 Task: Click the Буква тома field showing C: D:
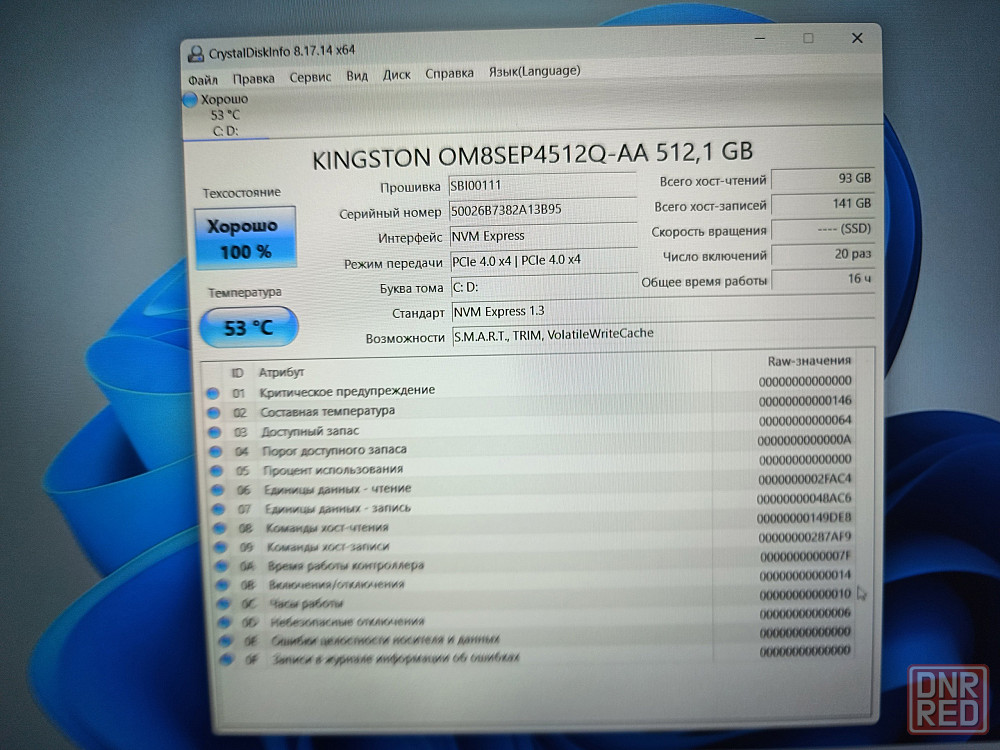click(x=544, y=286)
